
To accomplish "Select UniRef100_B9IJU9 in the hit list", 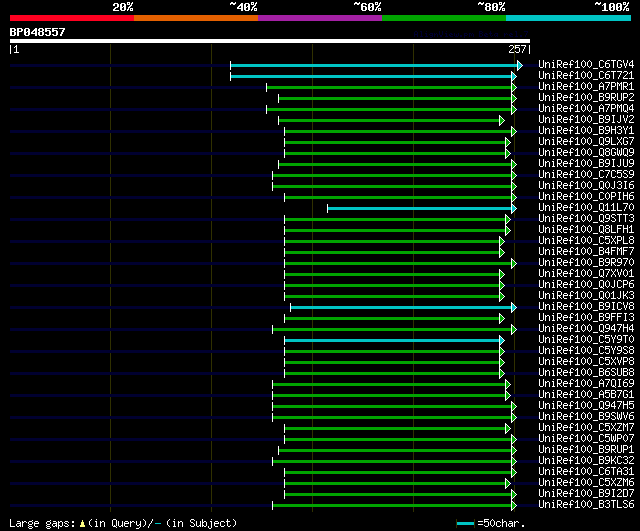I will click(x=586, y=164).
